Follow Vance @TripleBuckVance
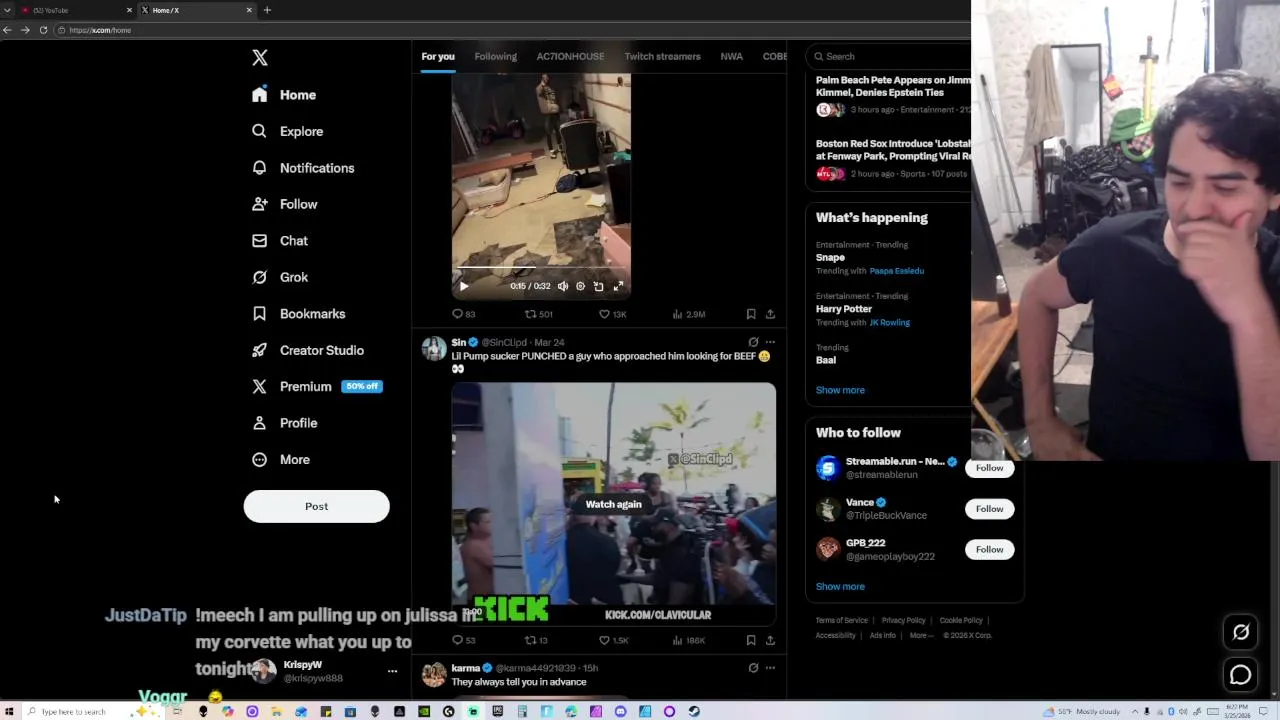The height and width of the screenshot is (720, 1280). [989, 509]
